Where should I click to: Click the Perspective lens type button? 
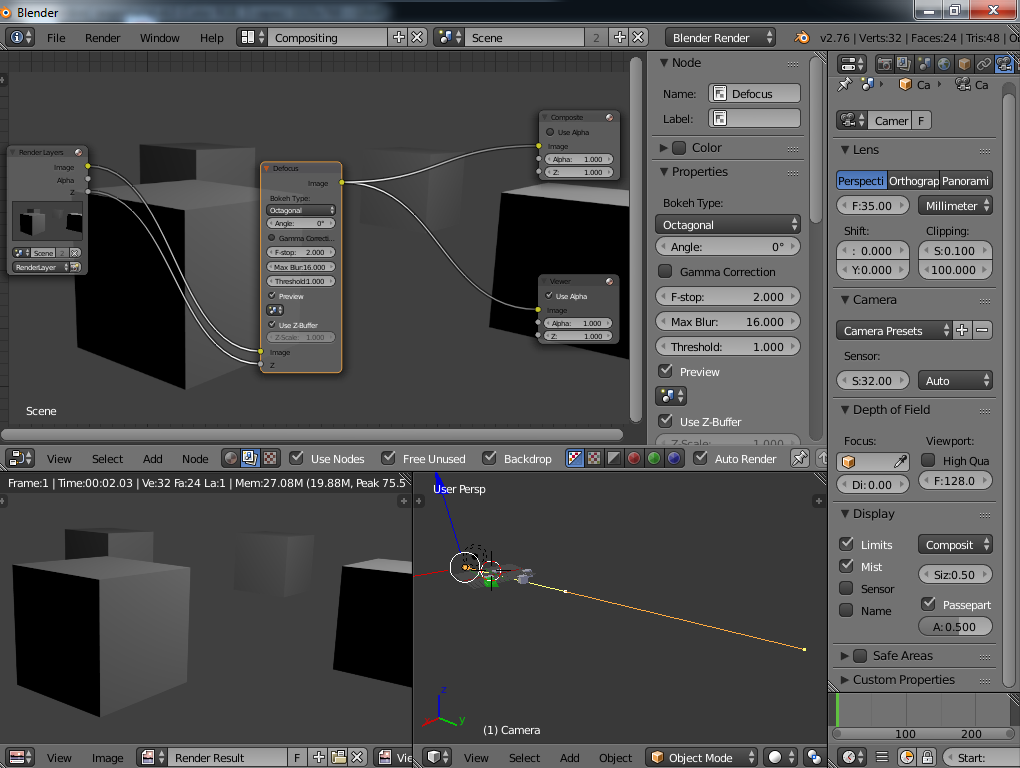tap(861, 181)
